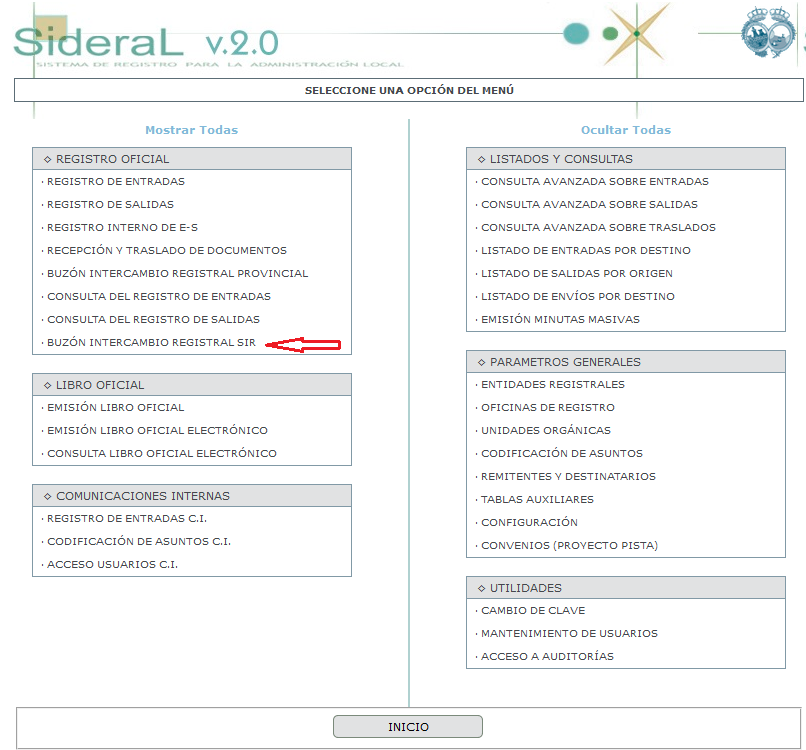Collapse the PARAMETROS GENERALES section header
Screen dimensions: 806x750
(626, 362)
